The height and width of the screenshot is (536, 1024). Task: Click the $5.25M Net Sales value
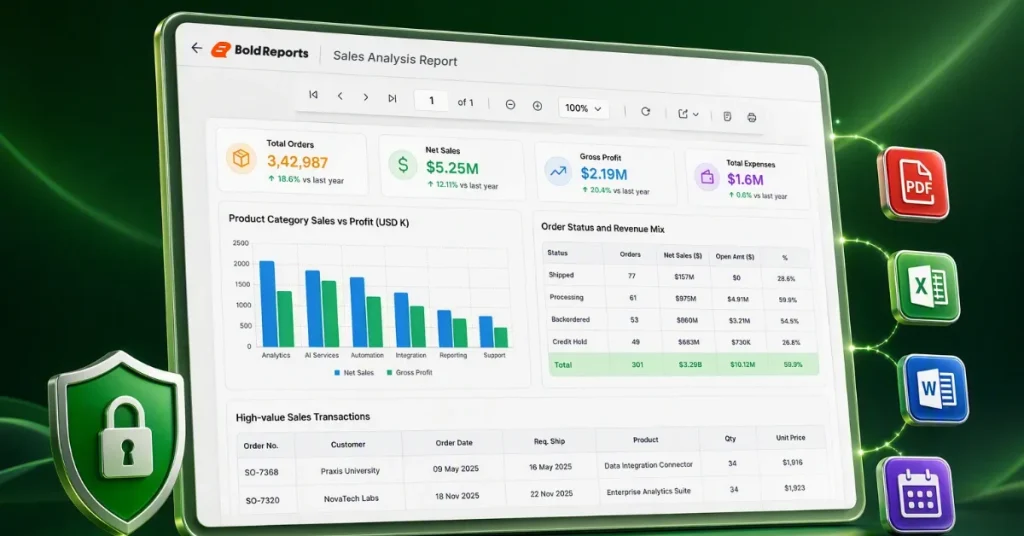(452, 168)
